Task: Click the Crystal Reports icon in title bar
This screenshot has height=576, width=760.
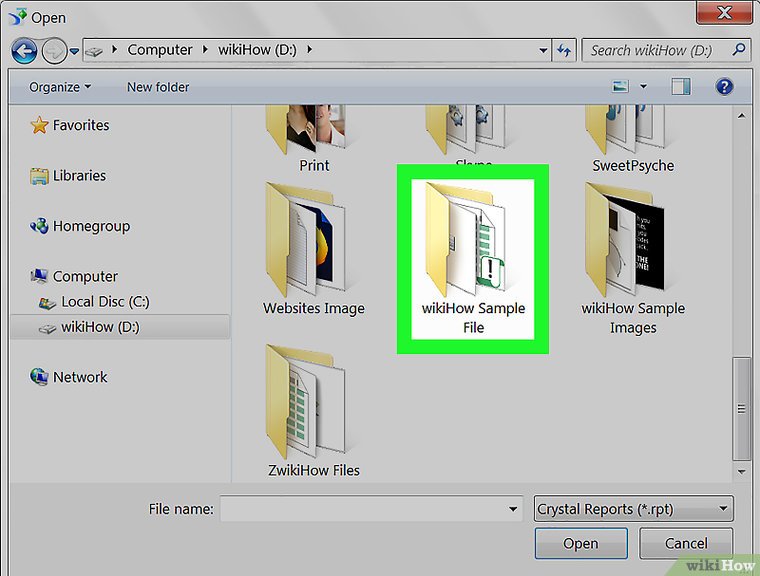Action: click(x=18, y=17)
